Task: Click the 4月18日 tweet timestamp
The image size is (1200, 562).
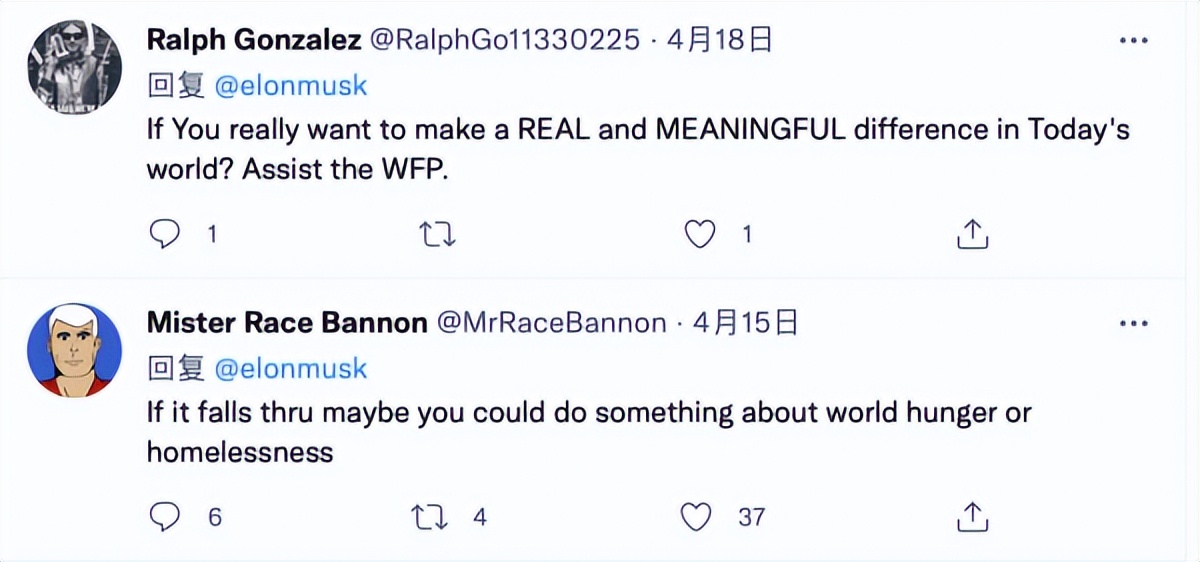Action: [x=717, y=40]
